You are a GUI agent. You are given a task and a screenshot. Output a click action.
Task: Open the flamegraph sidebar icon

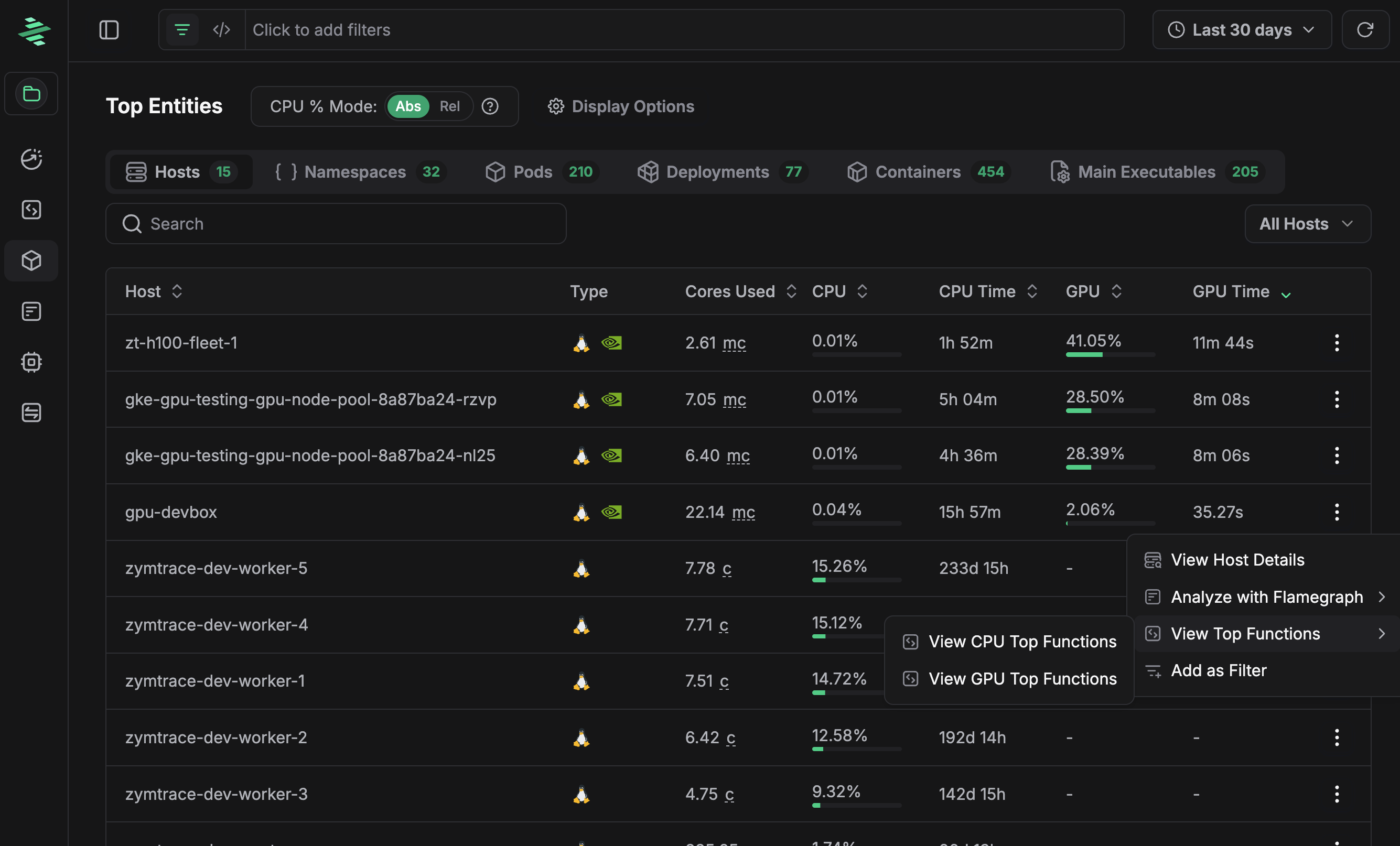[x=31, y=311]
